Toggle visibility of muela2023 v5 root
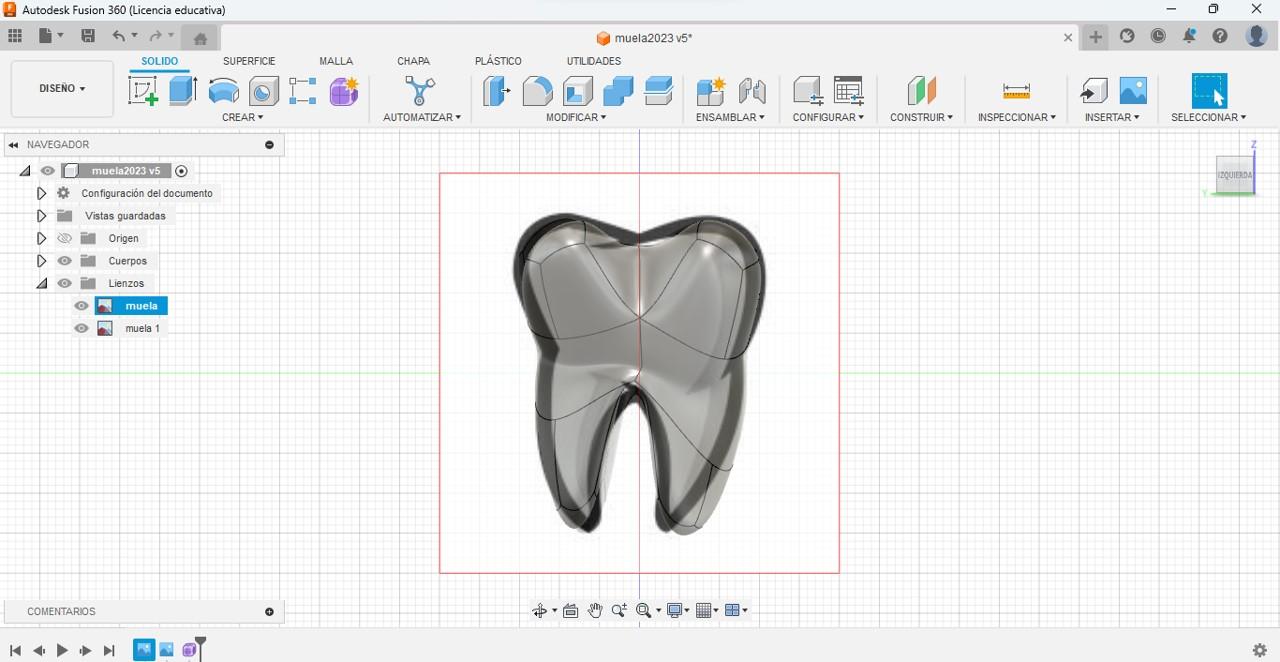The image size is (1280, 662). click(48, 171)
